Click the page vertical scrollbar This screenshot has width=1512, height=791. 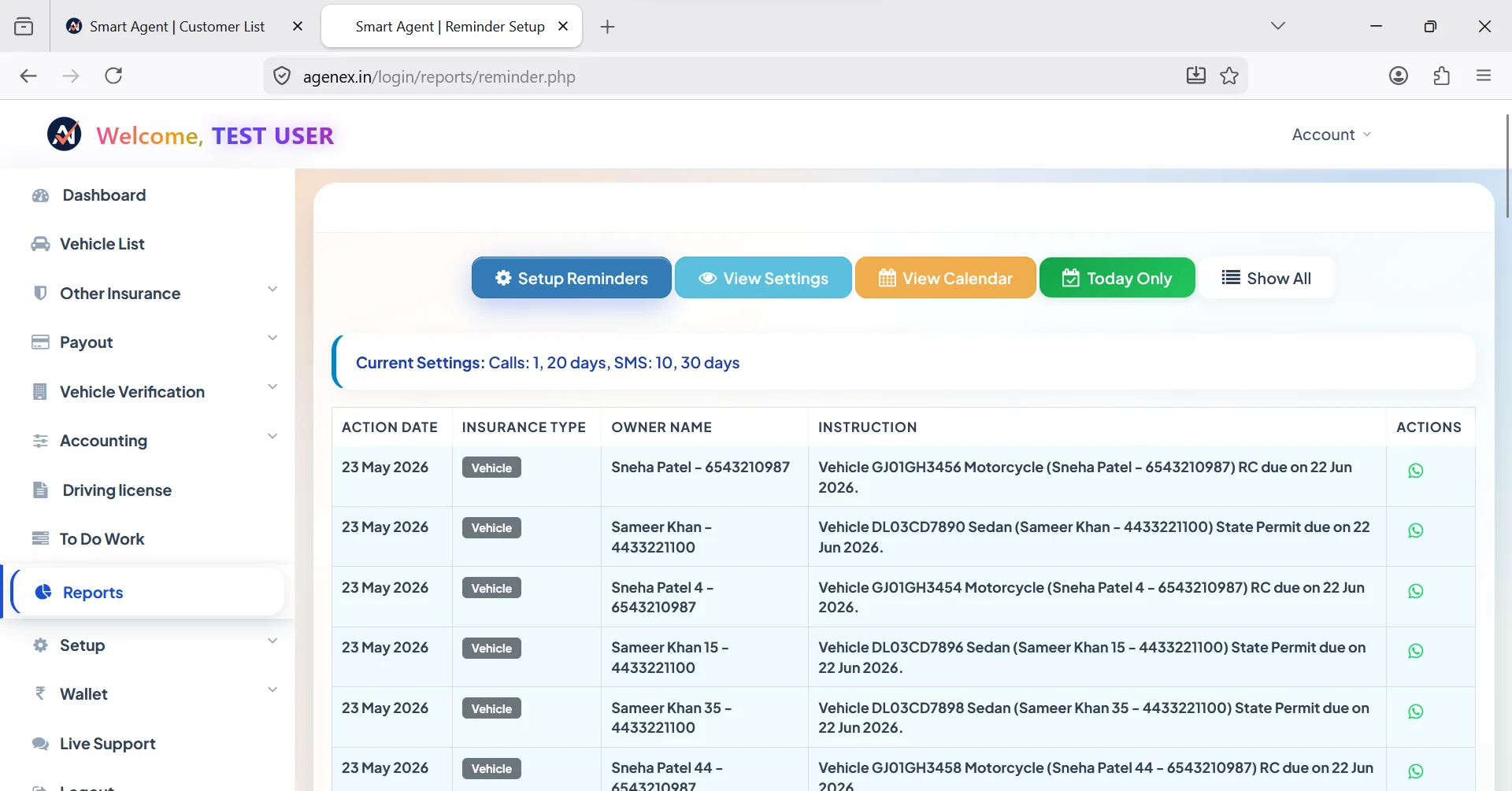coord(1507,165)
